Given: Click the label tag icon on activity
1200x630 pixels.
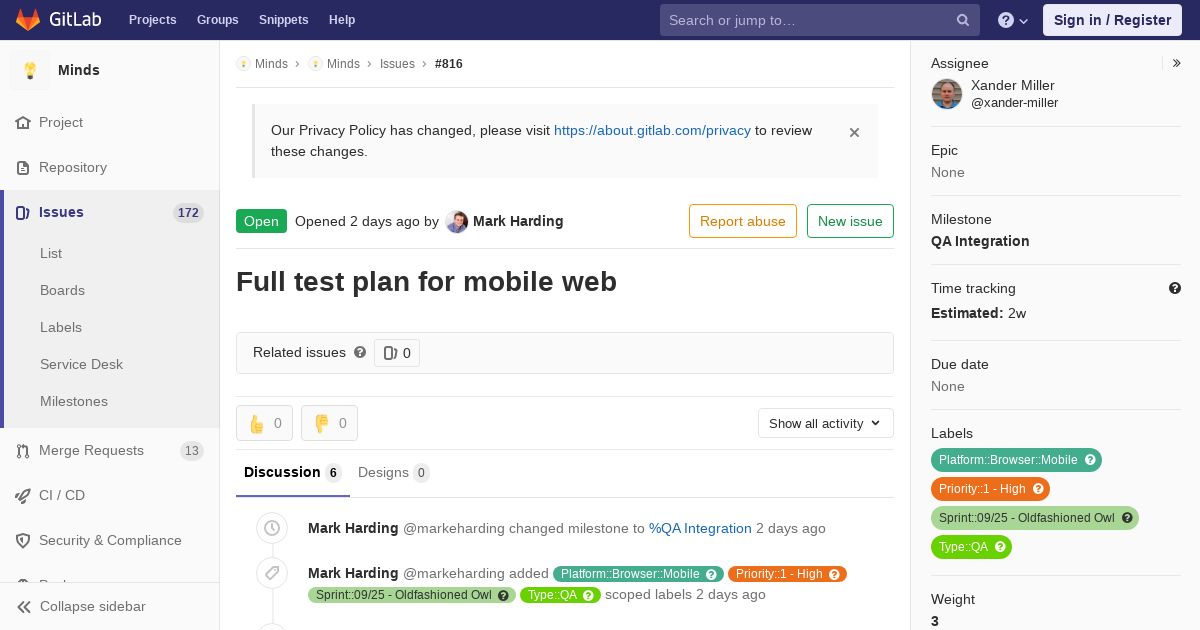Looking at the screenshot, I should pos(272,573).
